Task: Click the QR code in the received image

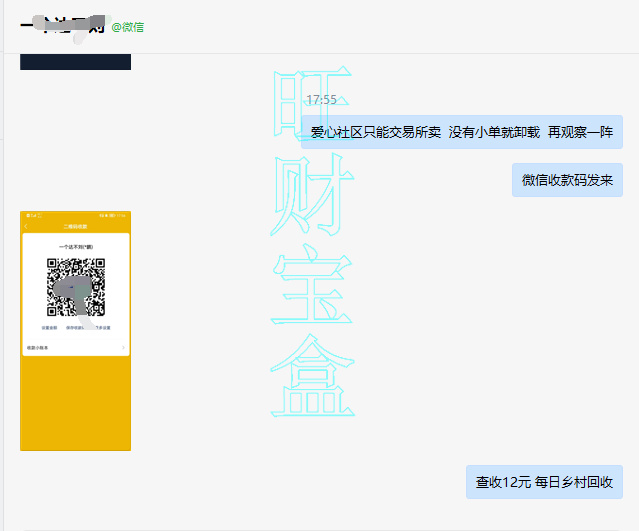Action: pos(76,287)
